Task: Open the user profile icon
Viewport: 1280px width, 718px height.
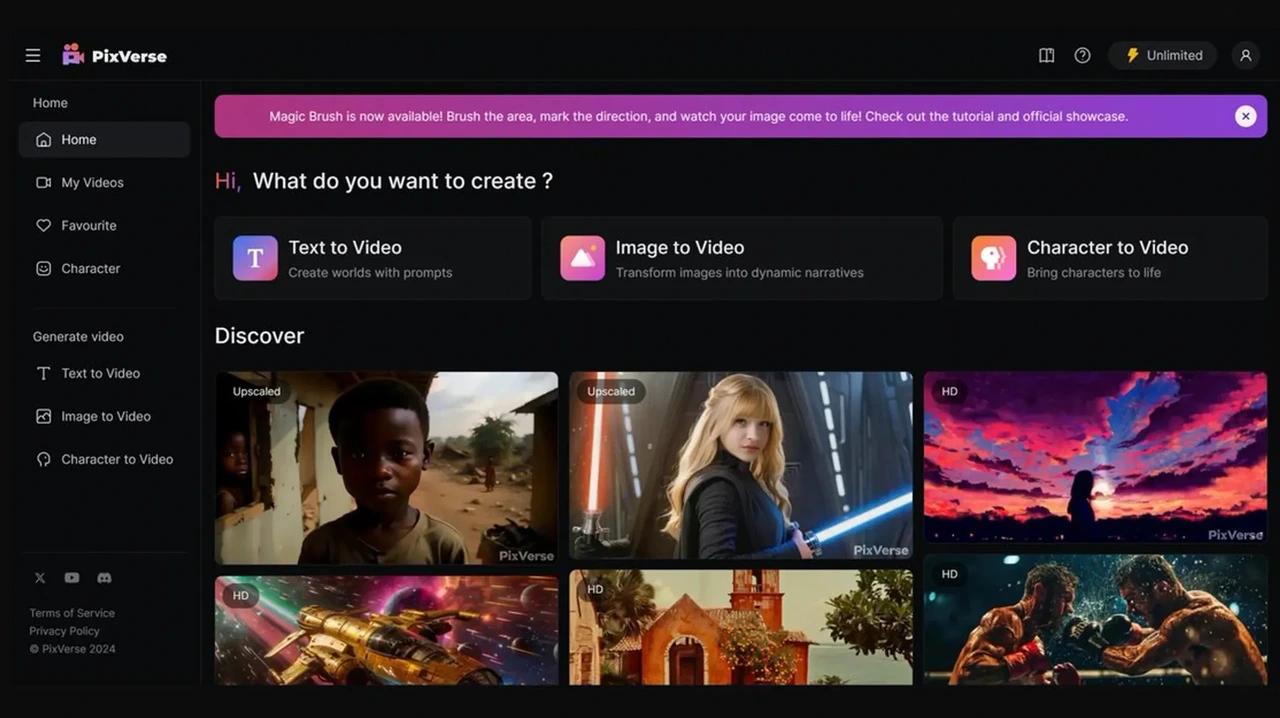Action: [x=1245, y=56]
